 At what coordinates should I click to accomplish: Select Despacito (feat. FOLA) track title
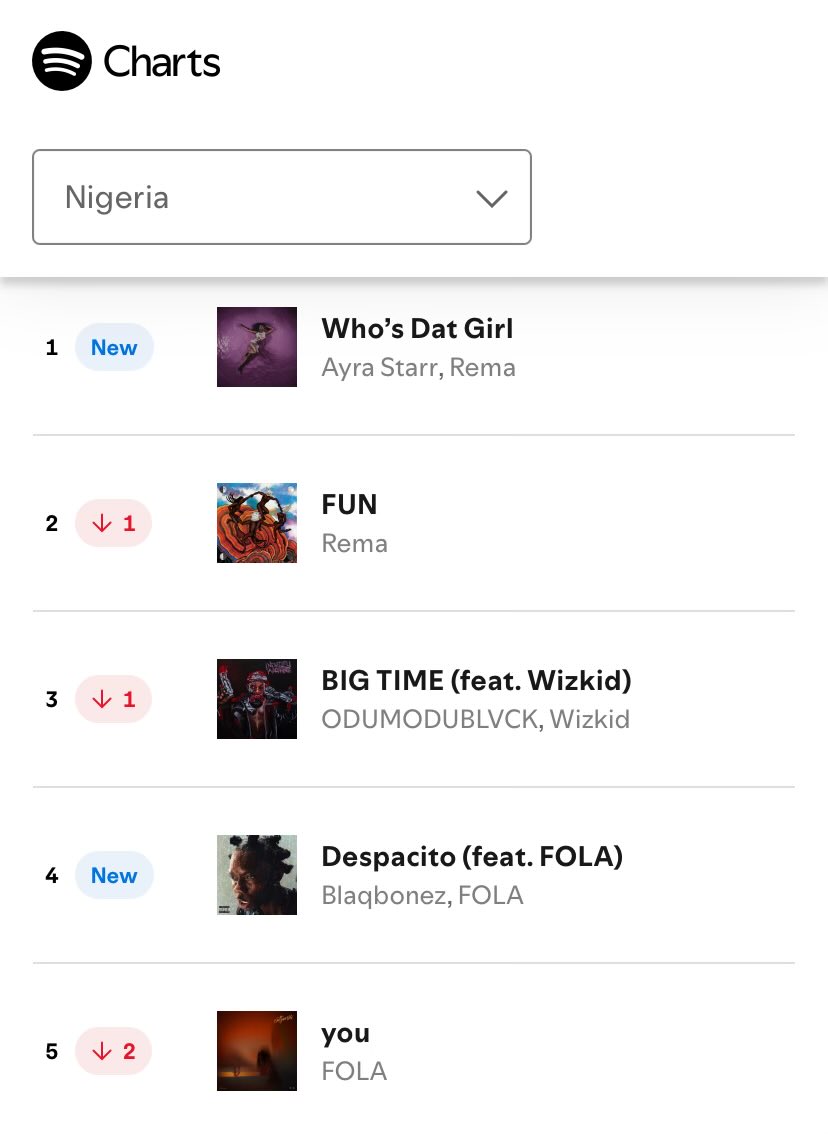[x=472, y=856]
